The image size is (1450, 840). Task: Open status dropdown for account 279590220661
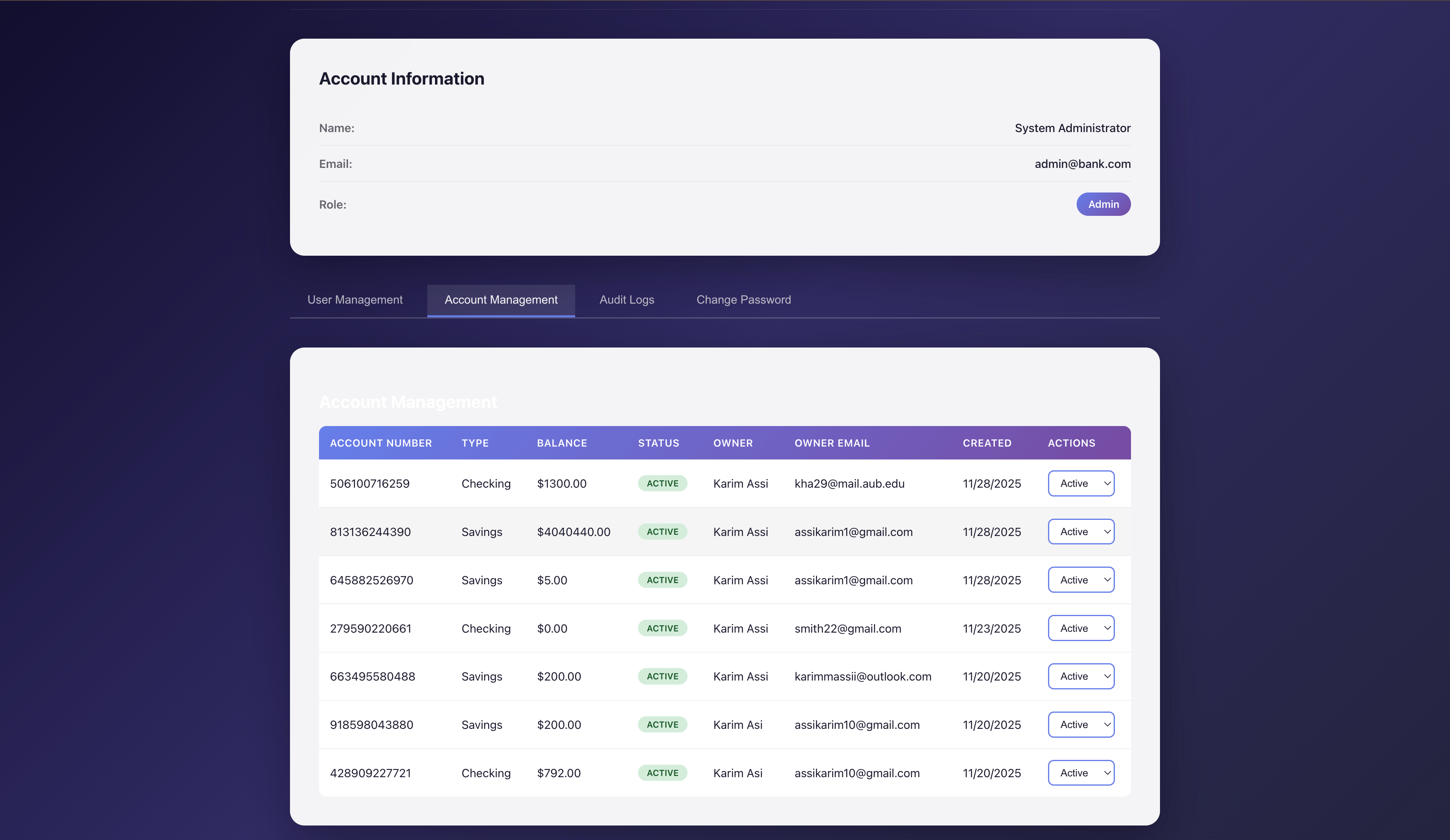click(1081, 628)
